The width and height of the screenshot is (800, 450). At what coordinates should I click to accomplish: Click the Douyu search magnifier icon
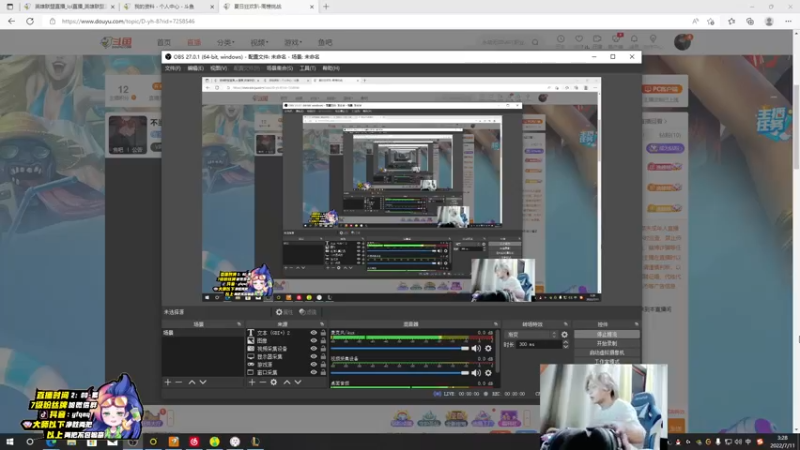[535, 42]
